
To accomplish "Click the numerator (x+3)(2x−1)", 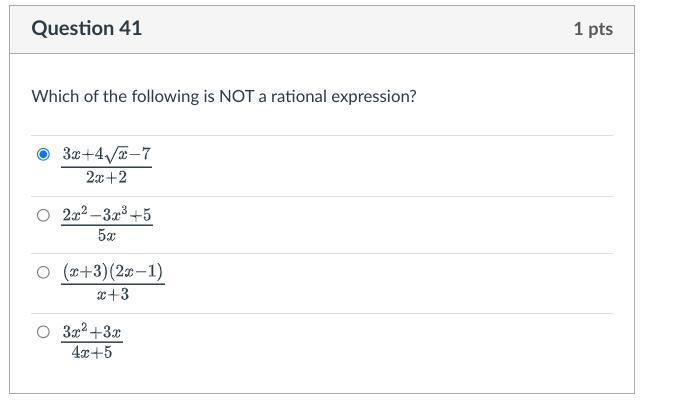I will coord(112,271).
